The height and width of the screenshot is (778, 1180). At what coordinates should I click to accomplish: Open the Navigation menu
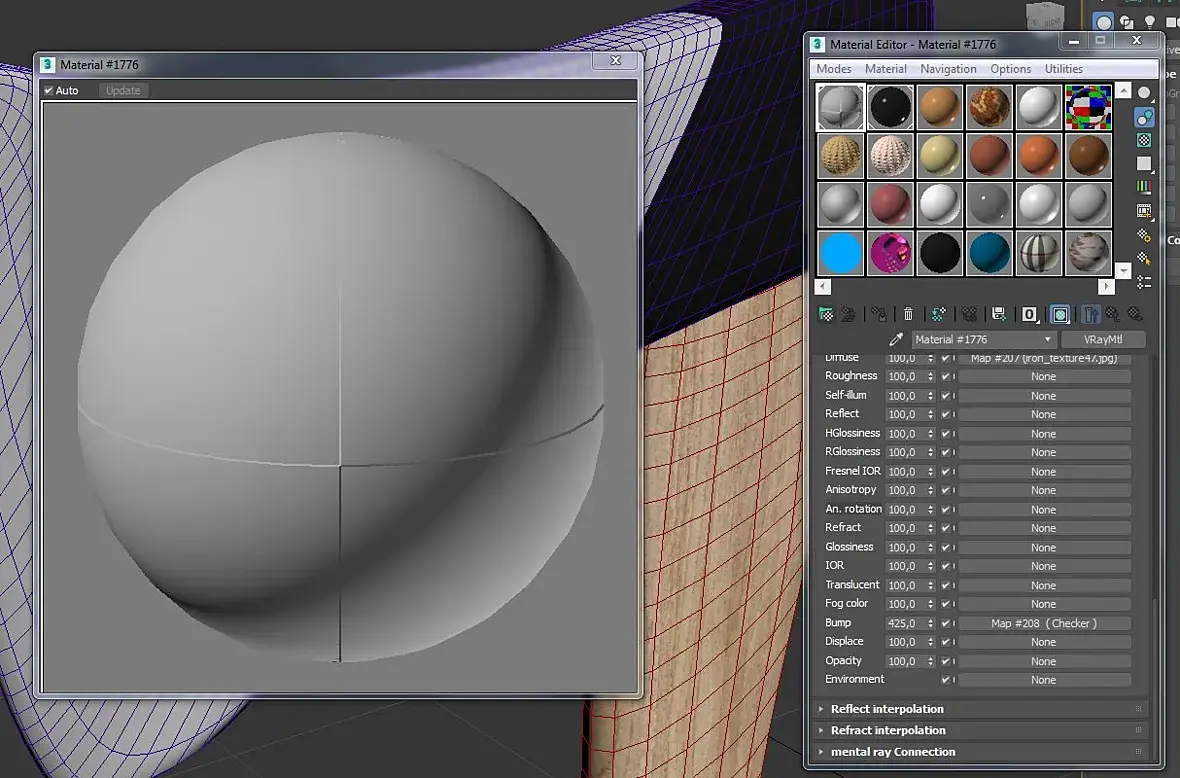click(948, 69)
